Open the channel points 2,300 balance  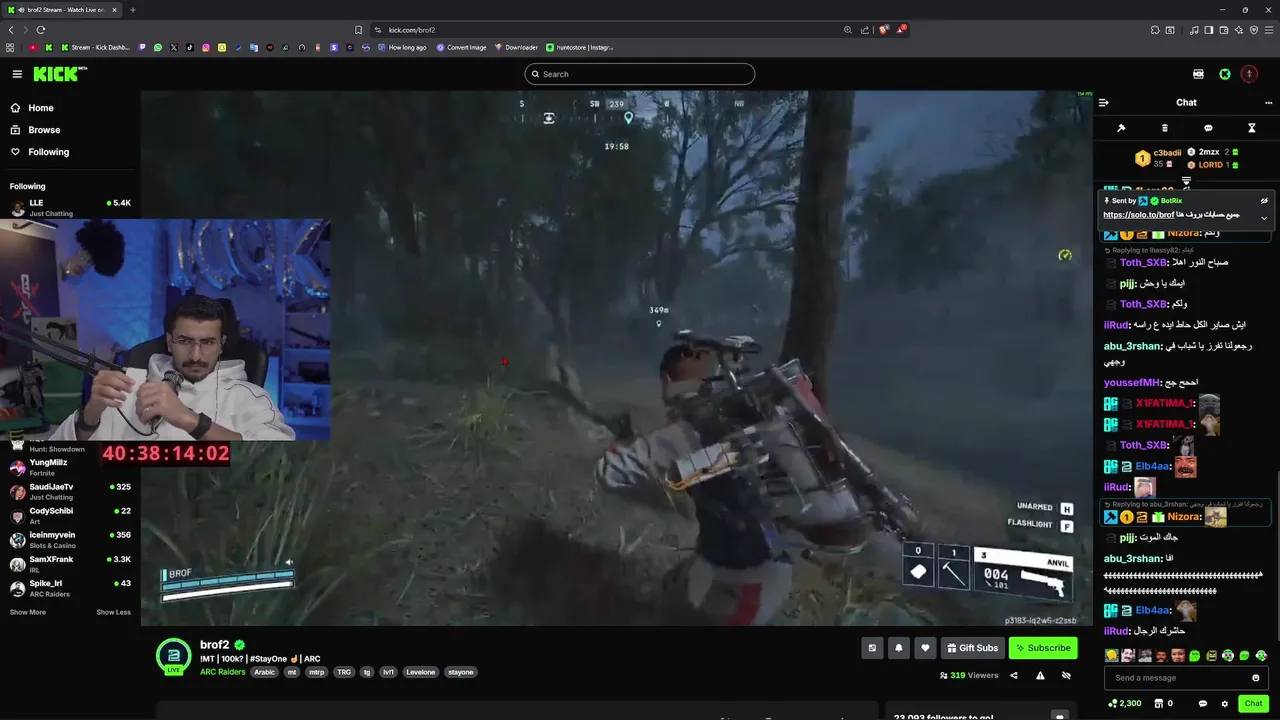click(x=1124, y=704)
